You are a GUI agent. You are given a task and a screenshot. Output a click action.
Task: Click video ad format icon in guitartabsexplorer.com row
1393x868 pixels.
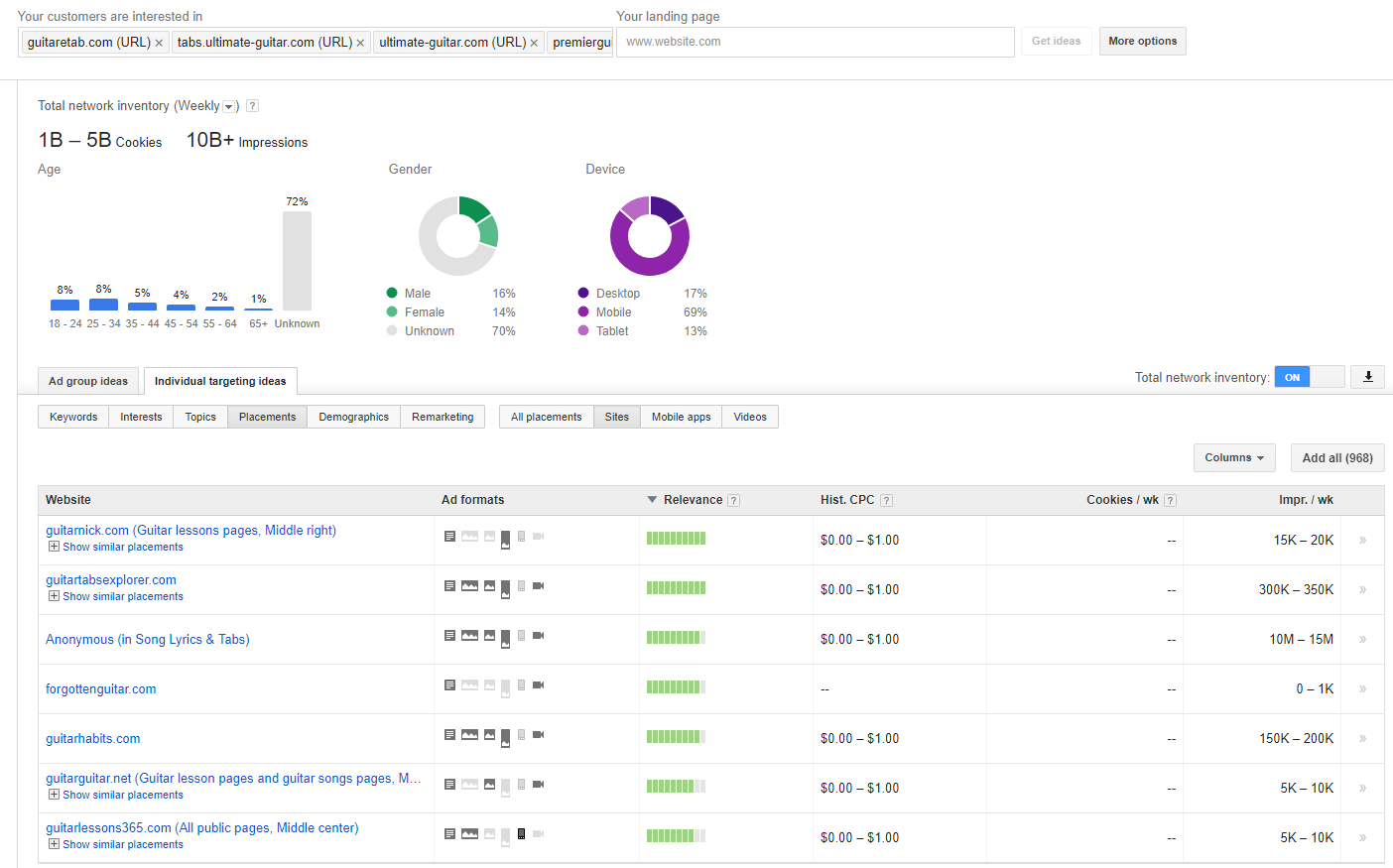click(x=538, y=585)
